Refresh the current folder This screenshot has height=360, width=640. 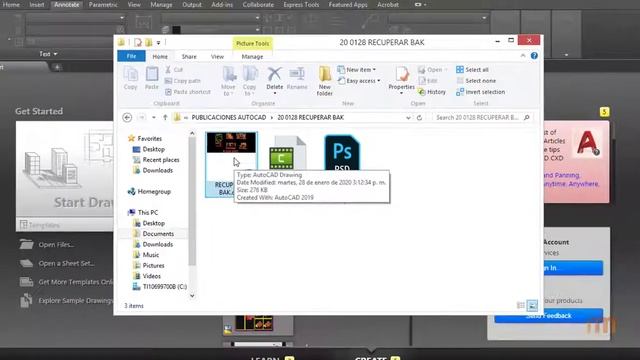click(x=419, y=118)
